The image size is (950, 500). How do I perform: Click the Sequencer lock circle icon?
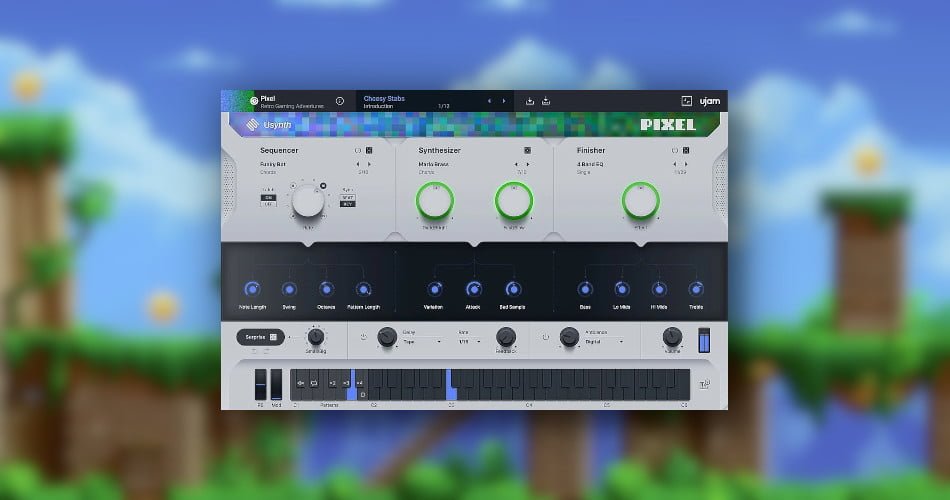click(x=357, y=150)
